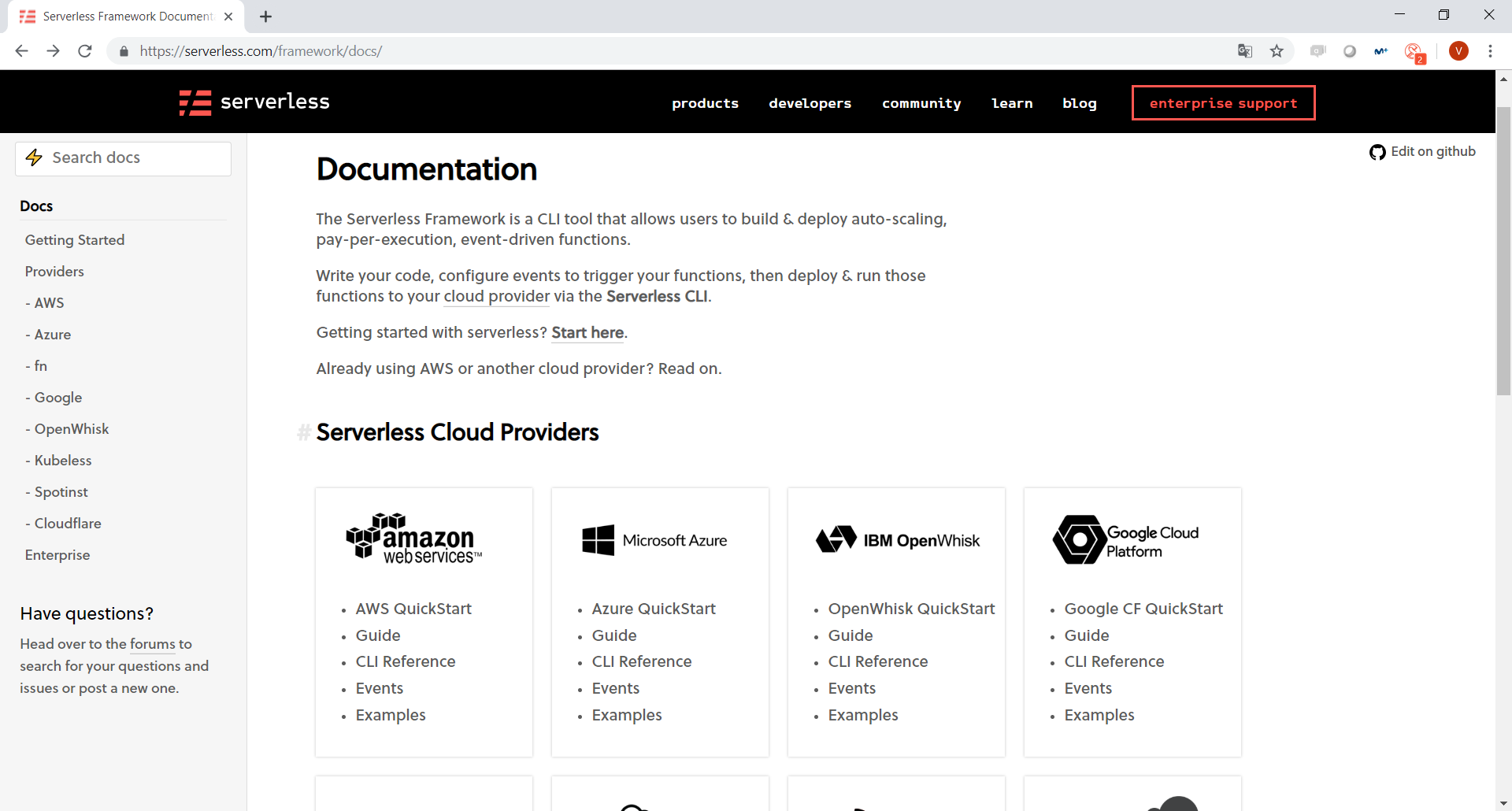Click the cloud provider link
Viewport: 1512px width, 811px height.
pos(496,297)
